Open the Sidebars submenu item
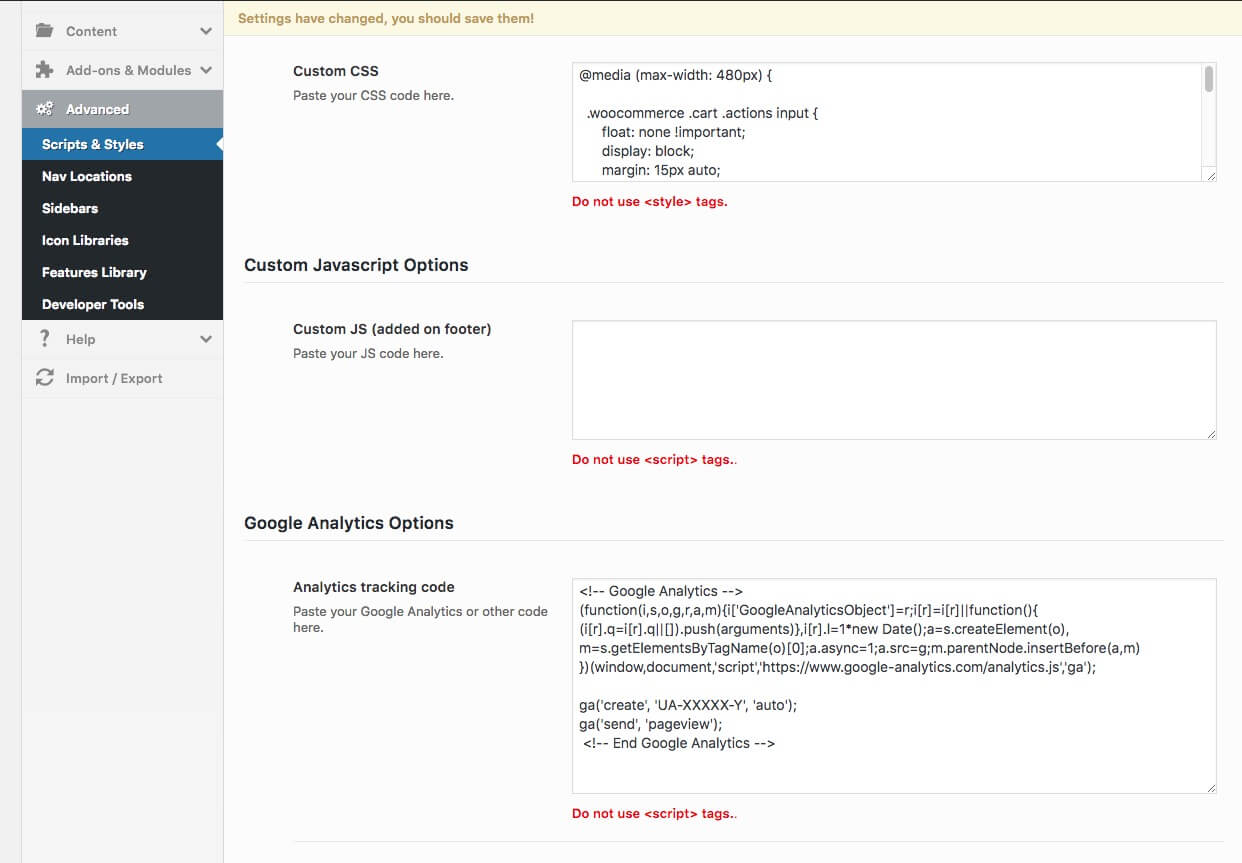The height and width of the screenshot is (863, 1242). [x=70, y=208]
